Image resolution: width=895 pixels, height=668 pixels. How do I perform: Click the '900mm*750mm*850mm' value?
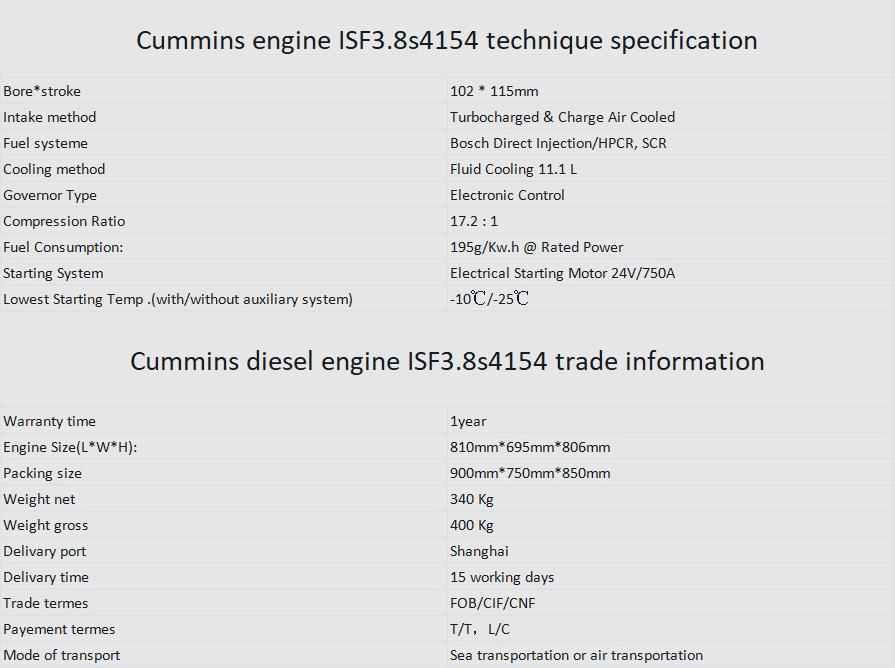[530, 473]
